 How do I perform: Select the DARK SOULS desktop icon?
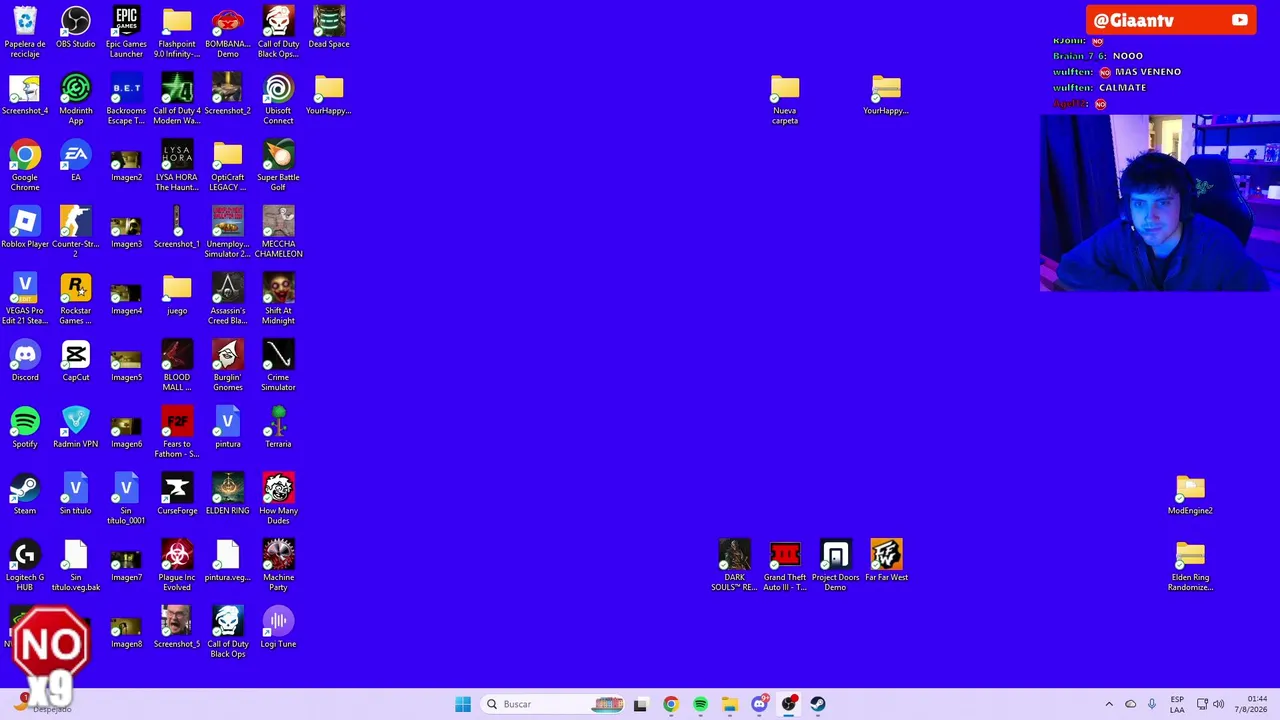coord(735,566)
